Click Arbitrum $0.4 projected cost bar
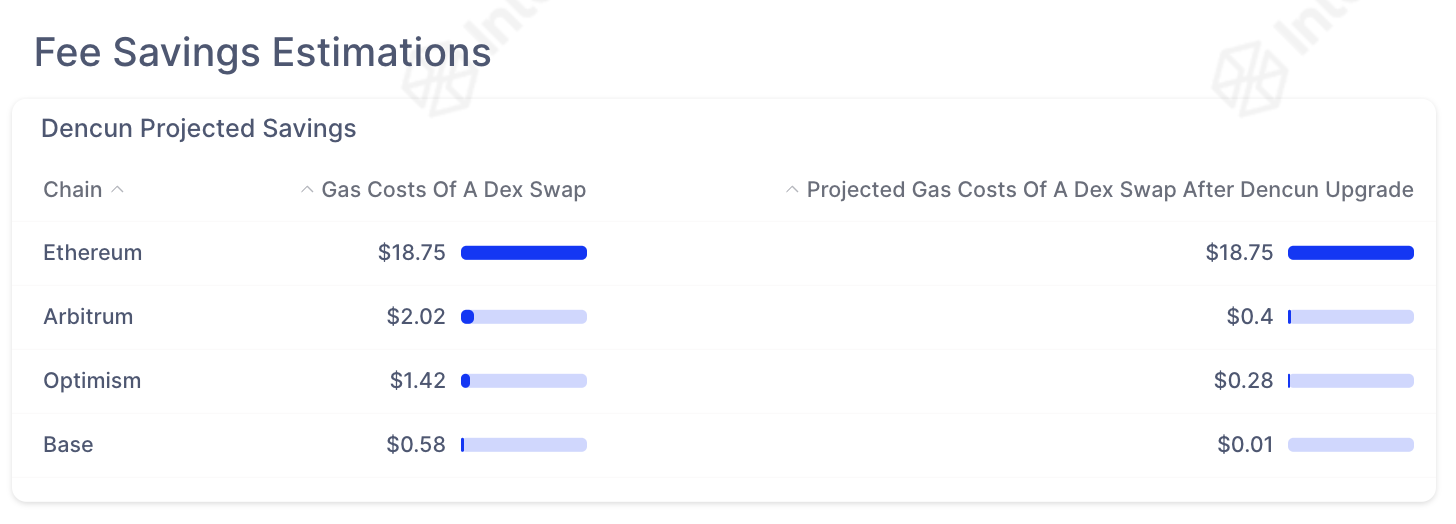Image resolution: width=1456 pixels, height=524 pixels. (x=1350, y=317)
